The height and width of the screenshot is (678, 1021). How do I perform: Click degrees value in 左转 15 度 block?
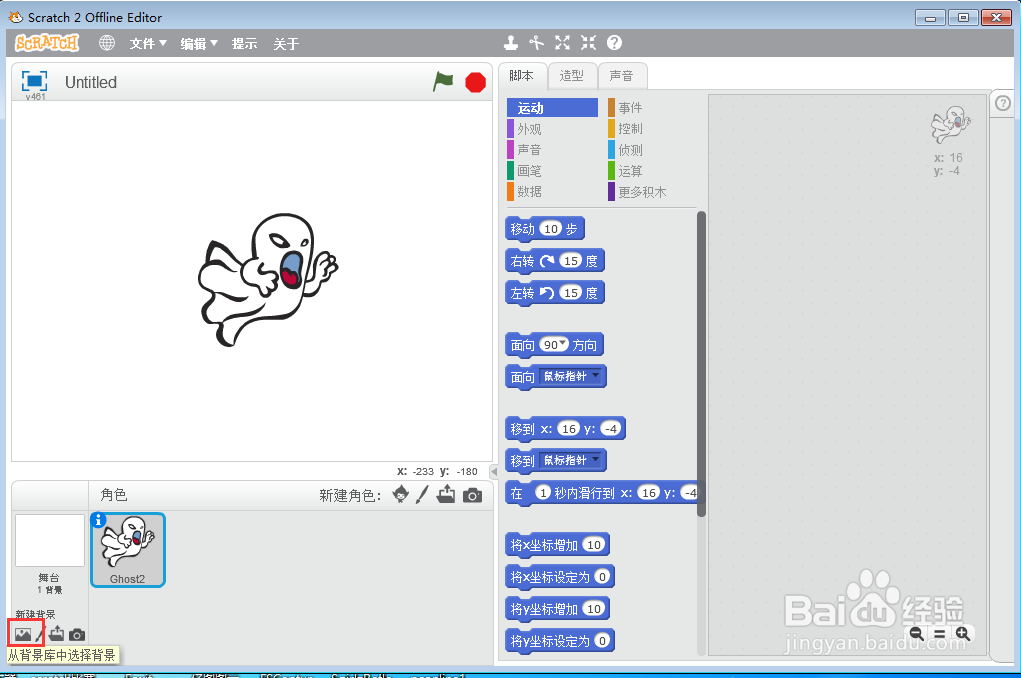coord(570,292)
